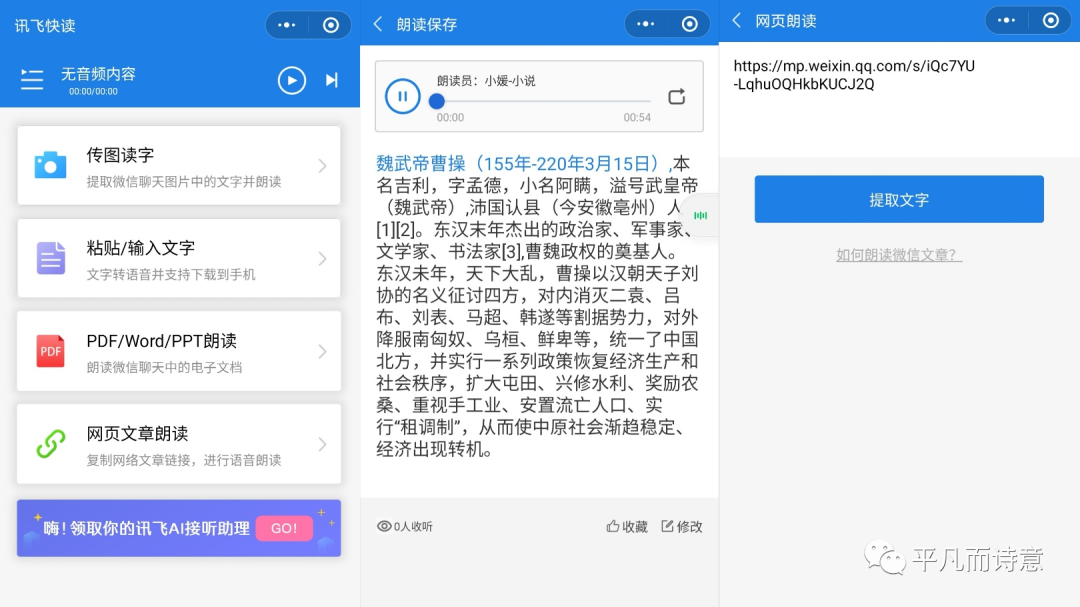The width and height of the screenshot is (1080, 607).
Task: Open the 网页文章朗读 entry title
Action: (x=137, y=434)
